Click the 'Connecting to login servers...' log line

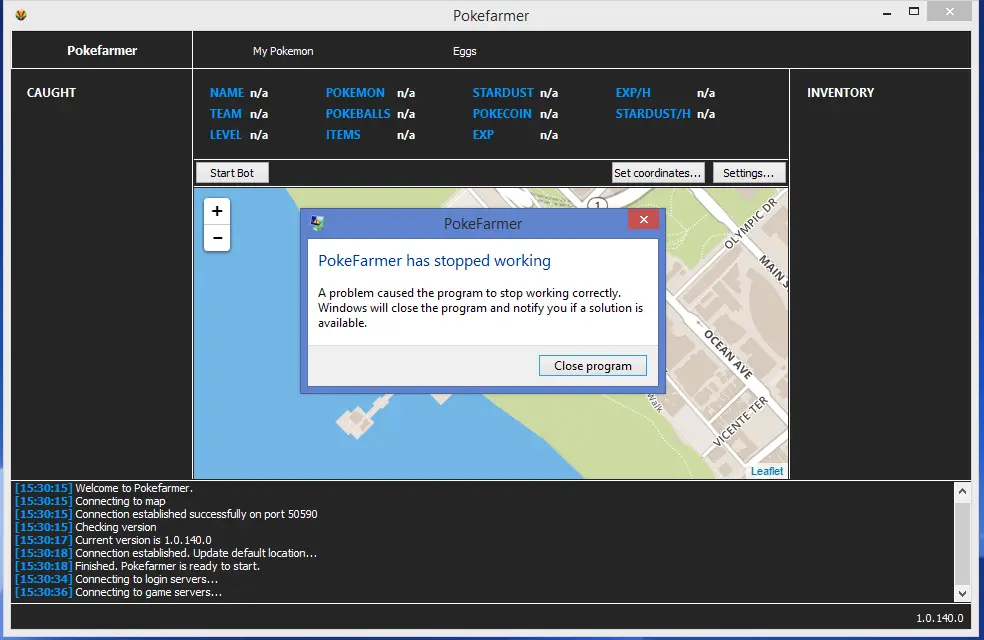pyautogui.click(x=117, y=579)
